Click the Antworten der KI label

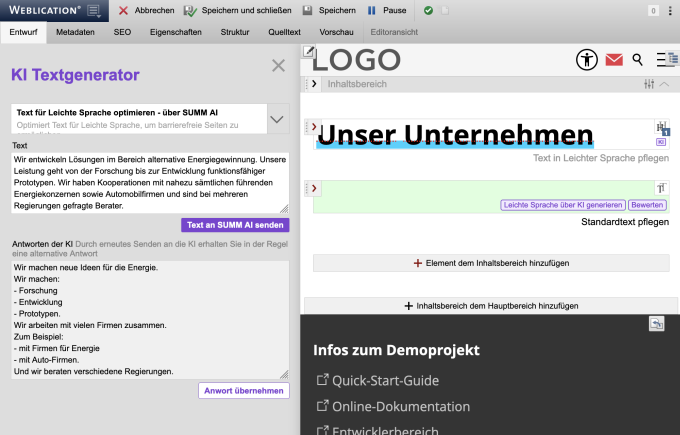pos(42,244)
